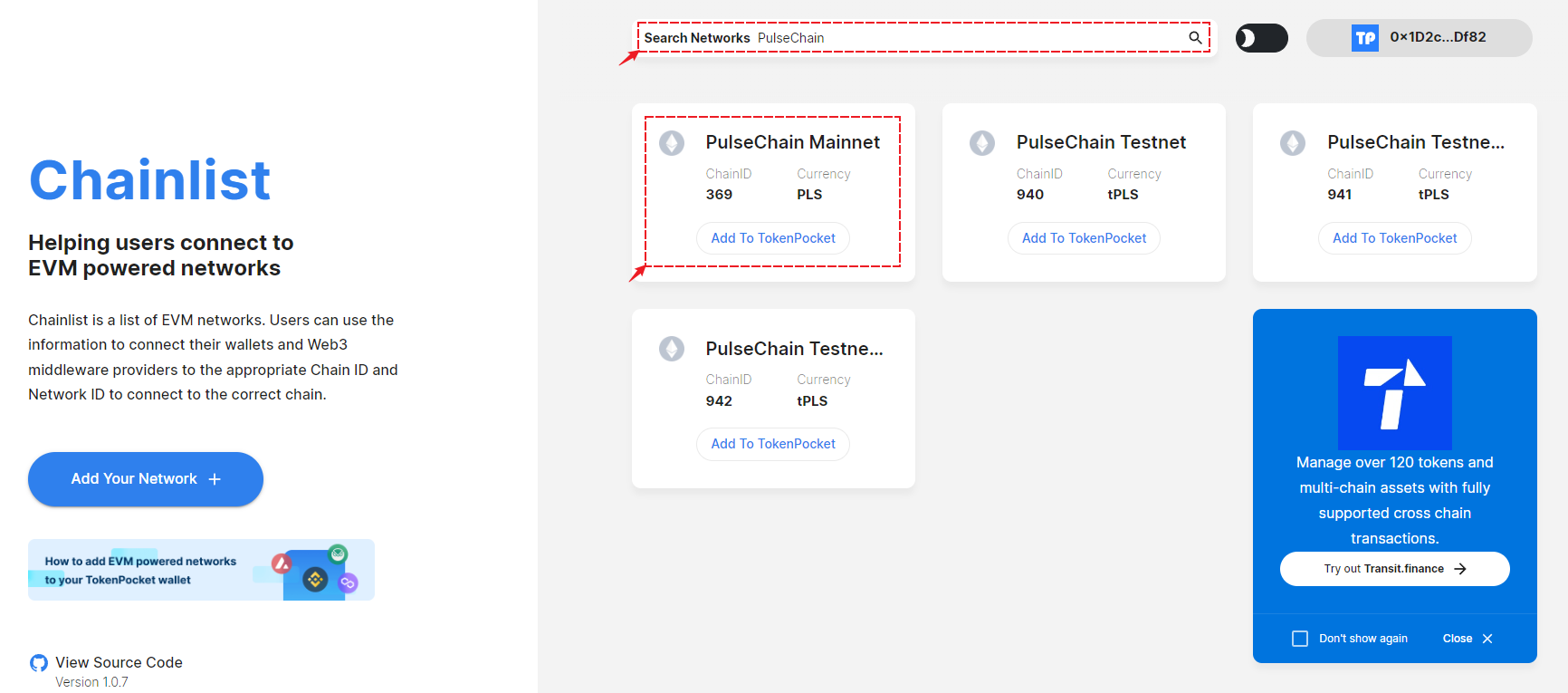Add ChainID 942 network to TokenPocket
The height and width of the screenshot is (693, 1568).
coord(773,444)
